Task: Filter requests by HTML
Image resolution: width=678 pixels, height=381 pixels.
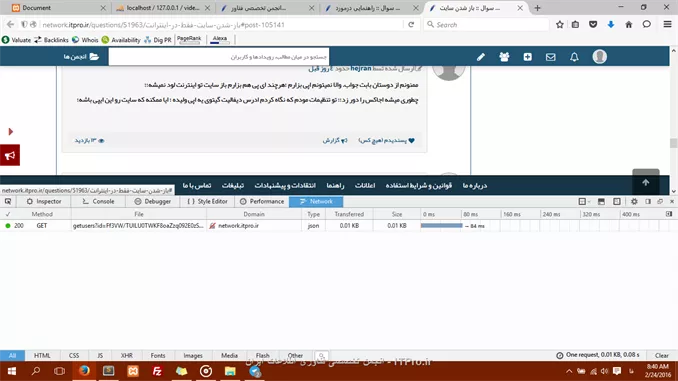Action: pyautogui.click(x=42, y=355)
